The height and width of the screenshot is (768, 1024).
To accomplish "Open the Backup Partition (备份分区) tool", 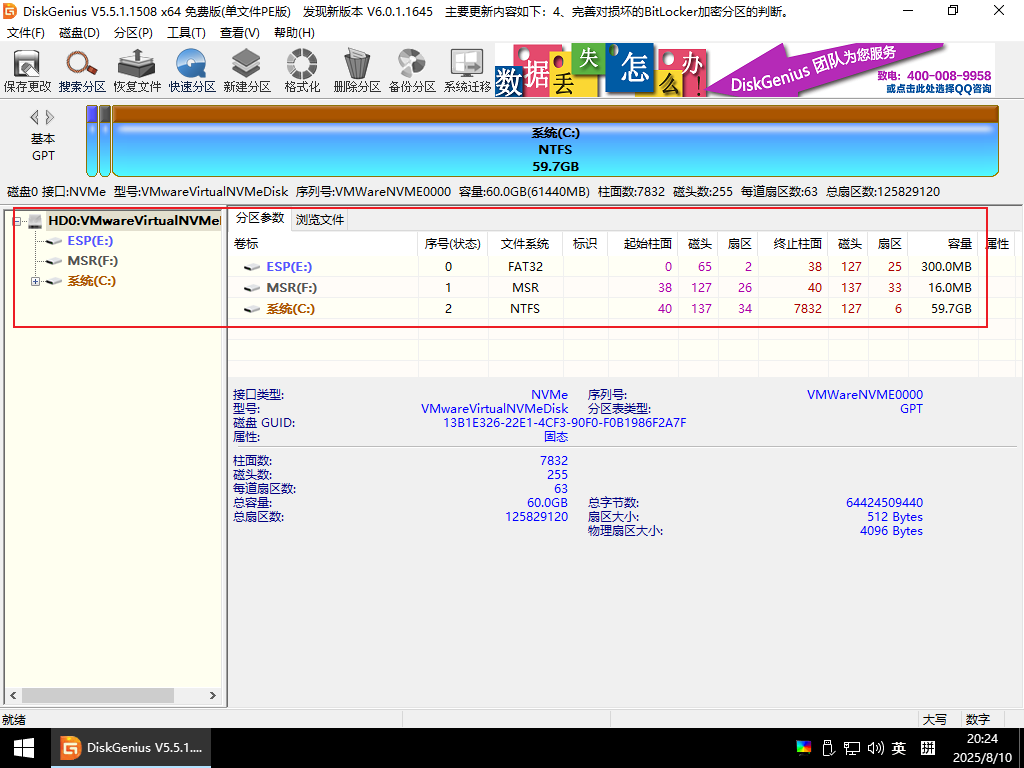I will tap(412, 71).
